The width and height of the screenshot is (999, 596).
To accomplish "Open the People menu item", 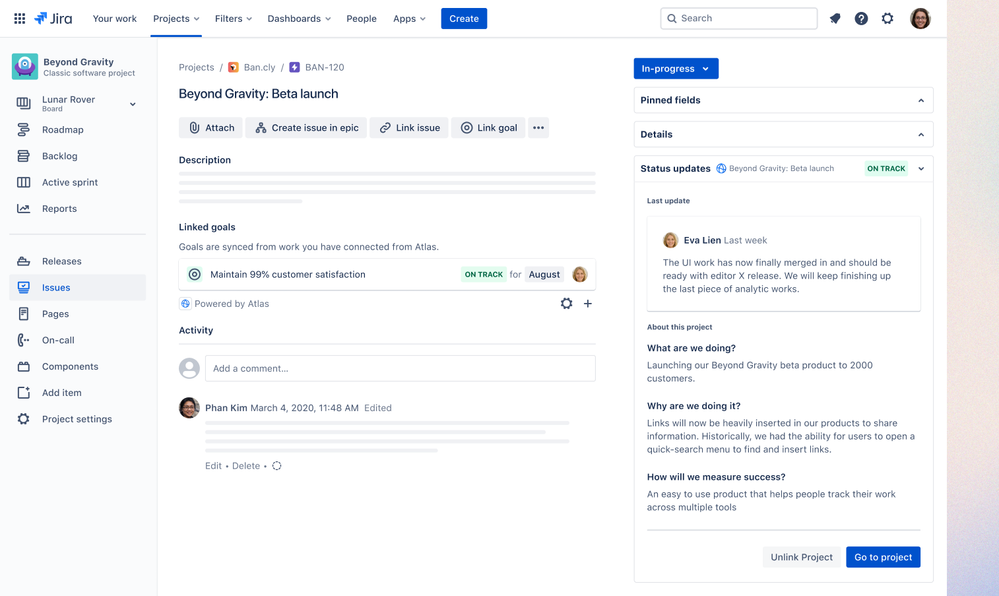I will pyautogui.click(x=361, y=18).
